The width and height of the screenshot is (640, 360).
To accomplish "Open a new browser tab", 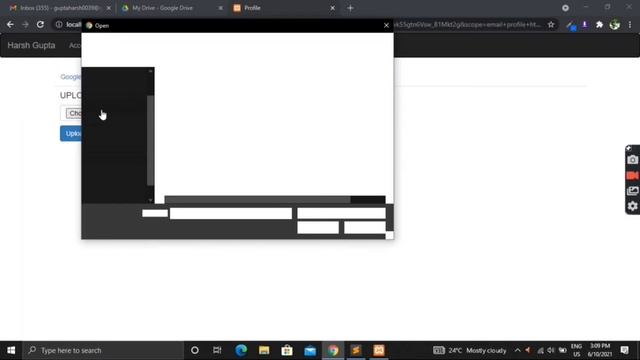I will pyautogui.click(x=350, y=8).
